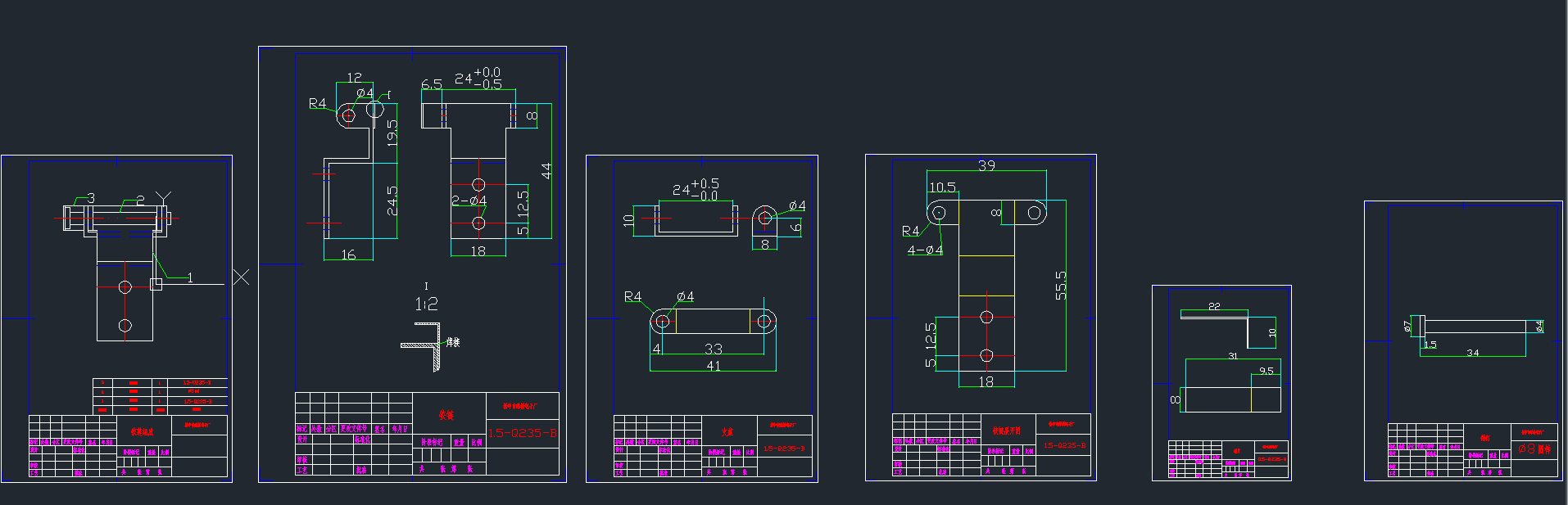Screen dimensions: 1568x505
Task: Click the 24 +0.5/-0.0 tolerance dimension
Action: tap(695, 189)
